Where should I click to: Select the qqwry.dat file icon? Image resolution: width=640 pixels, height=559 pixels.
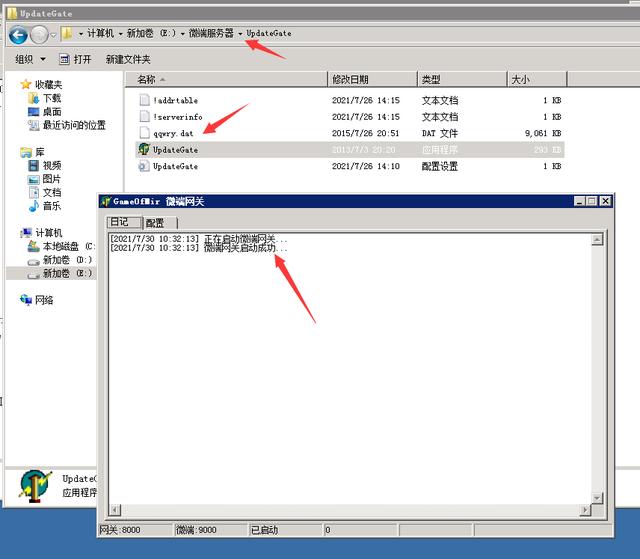144,133
